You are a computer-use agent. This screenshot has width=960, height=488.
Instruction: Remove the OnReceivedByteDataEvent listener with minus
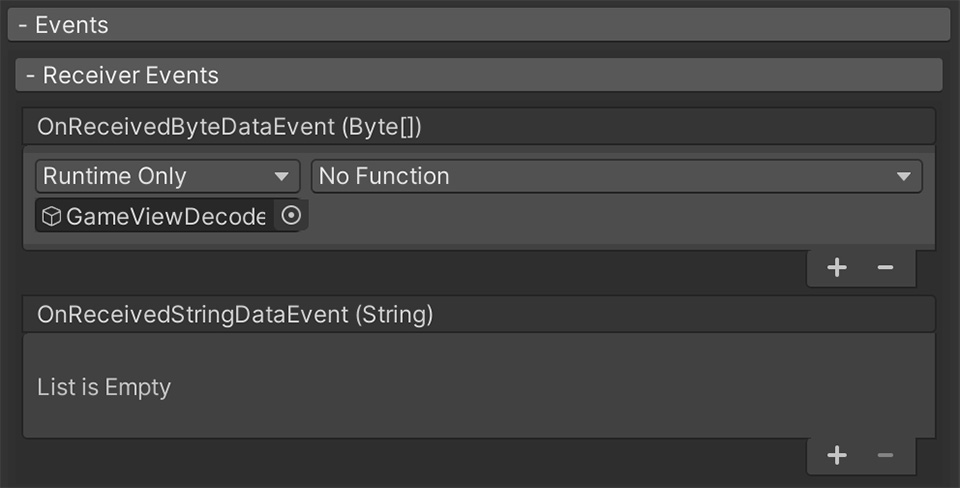(885, 268)
